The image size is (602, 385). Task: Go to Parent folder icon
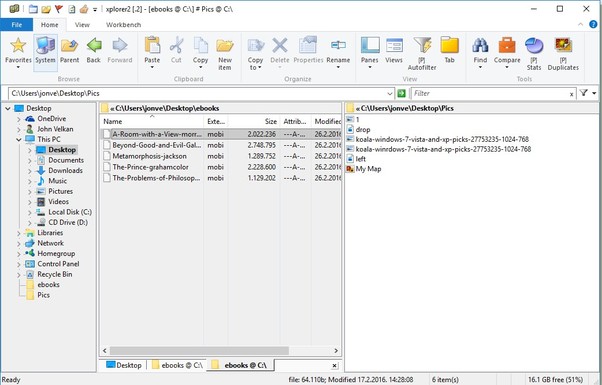[69, 46]
